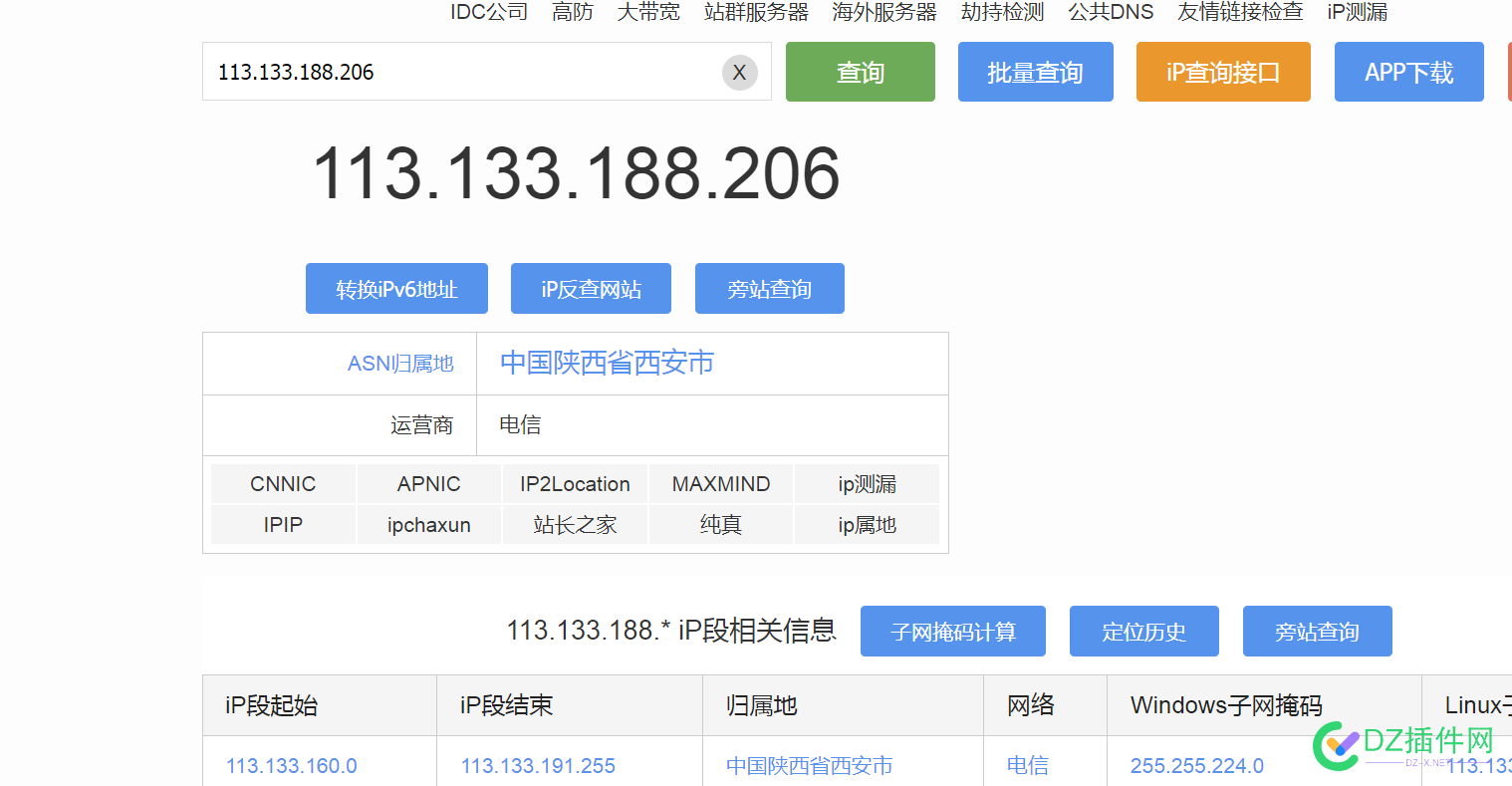The width and height of the screenshot is (1512, 786).
Task: Click the green 查询 button
Action: pos(861,72)
